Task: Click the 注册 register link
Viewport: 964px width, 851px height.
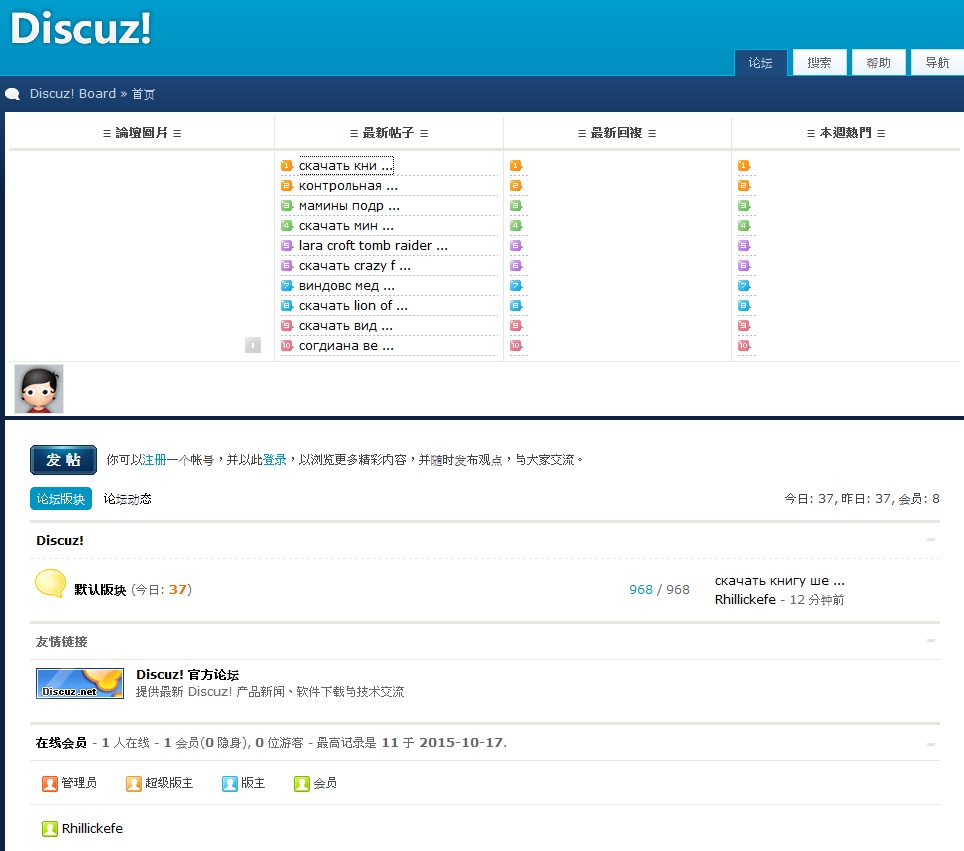Action: pos(154,460)
